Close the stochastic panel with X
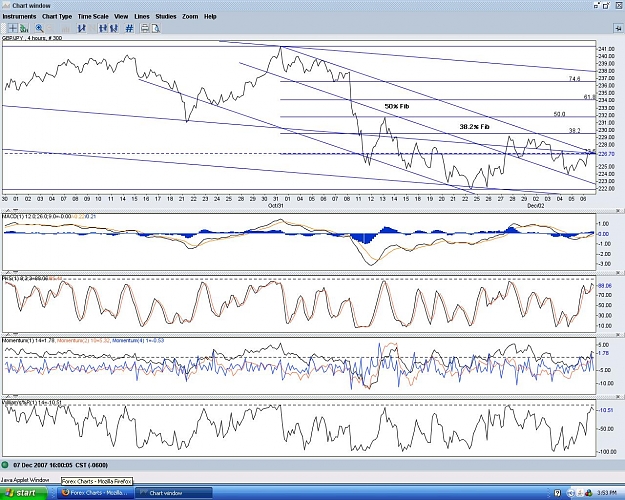Viewport: 625px width, 500px height. click(619, 273)
